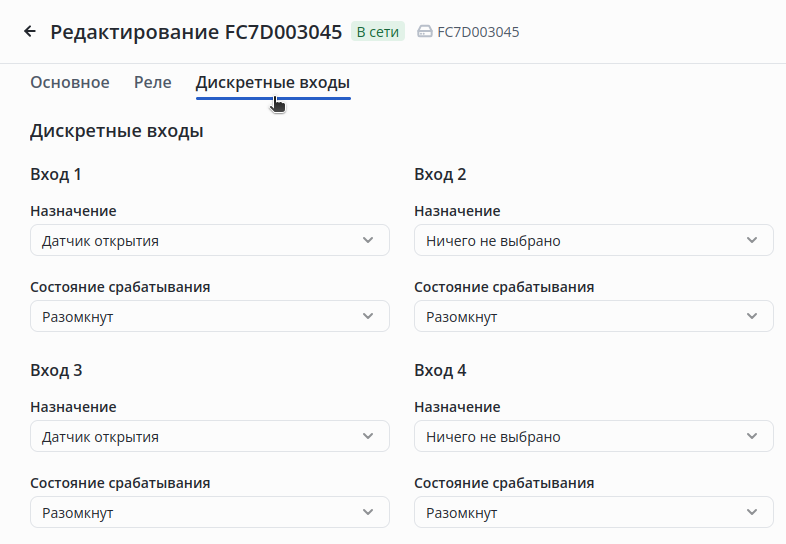Click the FC7D003045 device ID label
The width and height of the screenshot is (786, 544).
pos(478,32)
